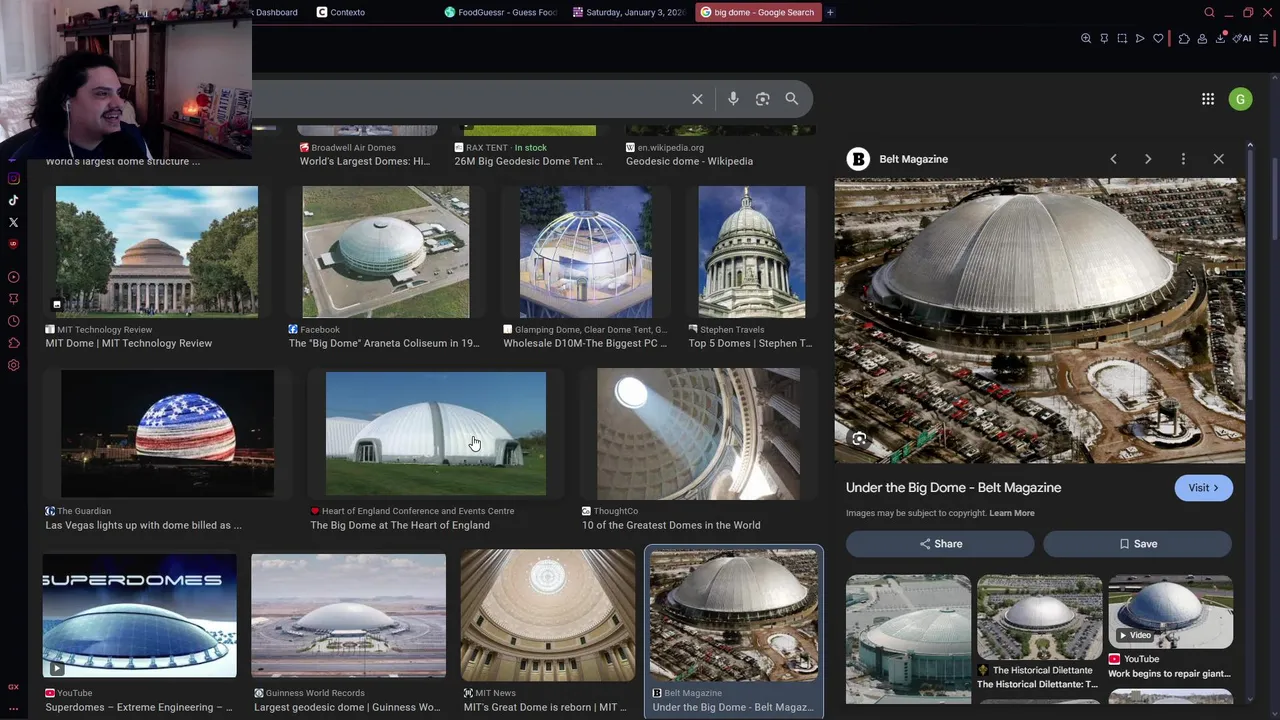Open World's Largest Domes Broadwell result
Viewport: 1280px width, 720px height.
365,161
